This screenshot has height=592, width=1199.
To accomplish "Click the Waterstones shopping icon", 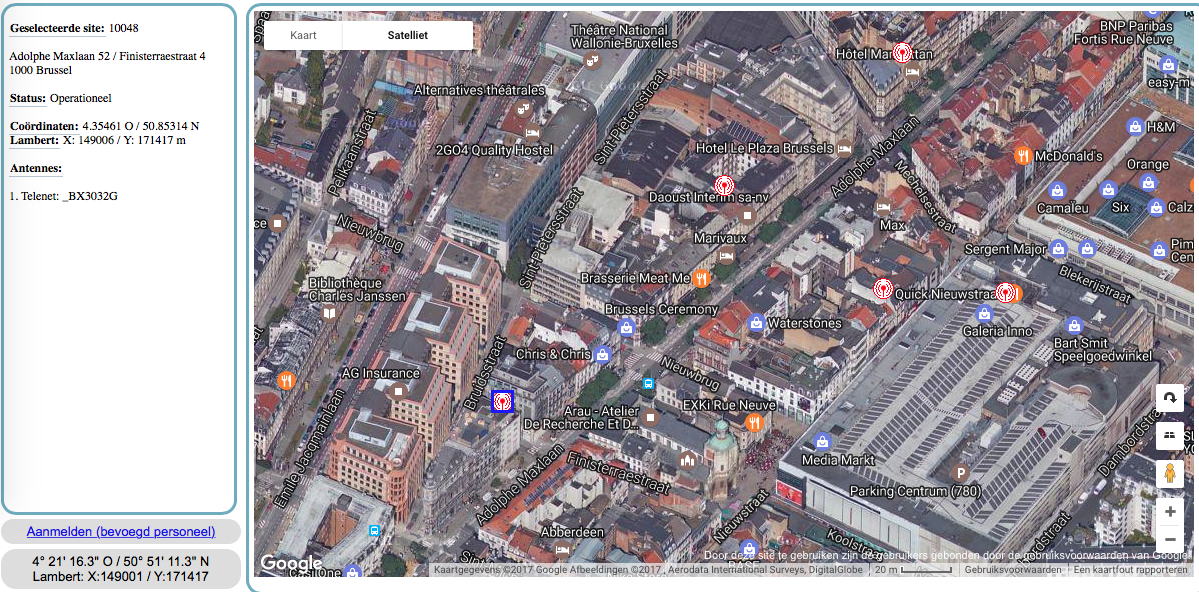I will click(x=756, y=323).
